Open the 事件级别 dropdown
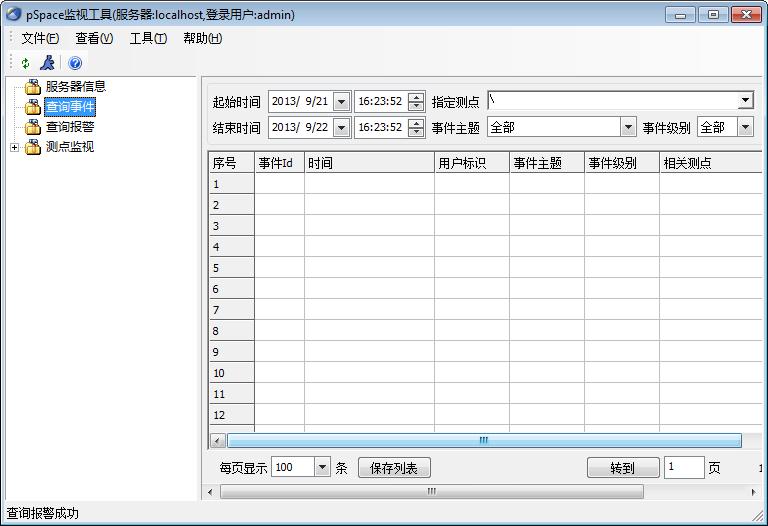Image resolution: width=768 pixels, height=526 pixels. click(745, 127)
